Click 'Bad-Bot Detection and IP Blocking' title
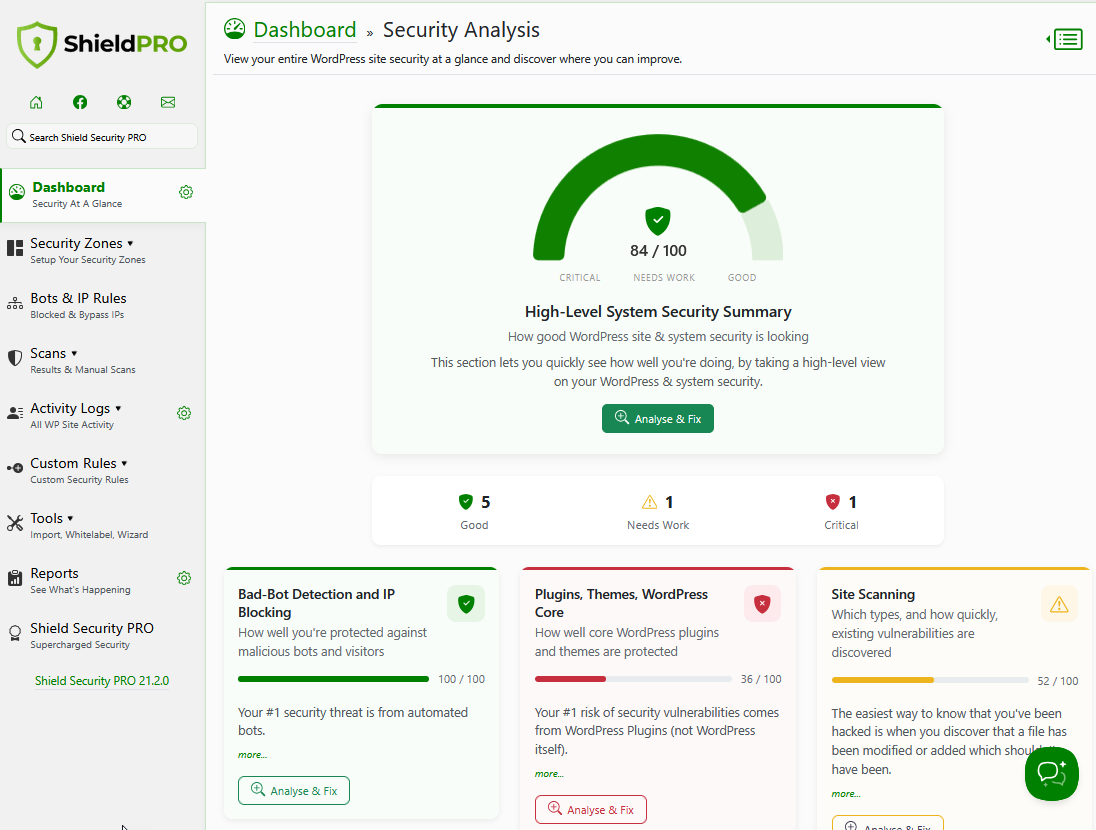1096x830 pixels. [317, 603]
